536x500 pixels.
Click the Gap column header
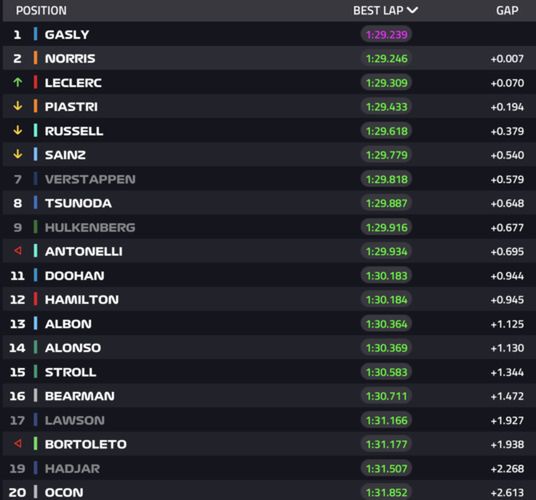(x=507, y=11)
